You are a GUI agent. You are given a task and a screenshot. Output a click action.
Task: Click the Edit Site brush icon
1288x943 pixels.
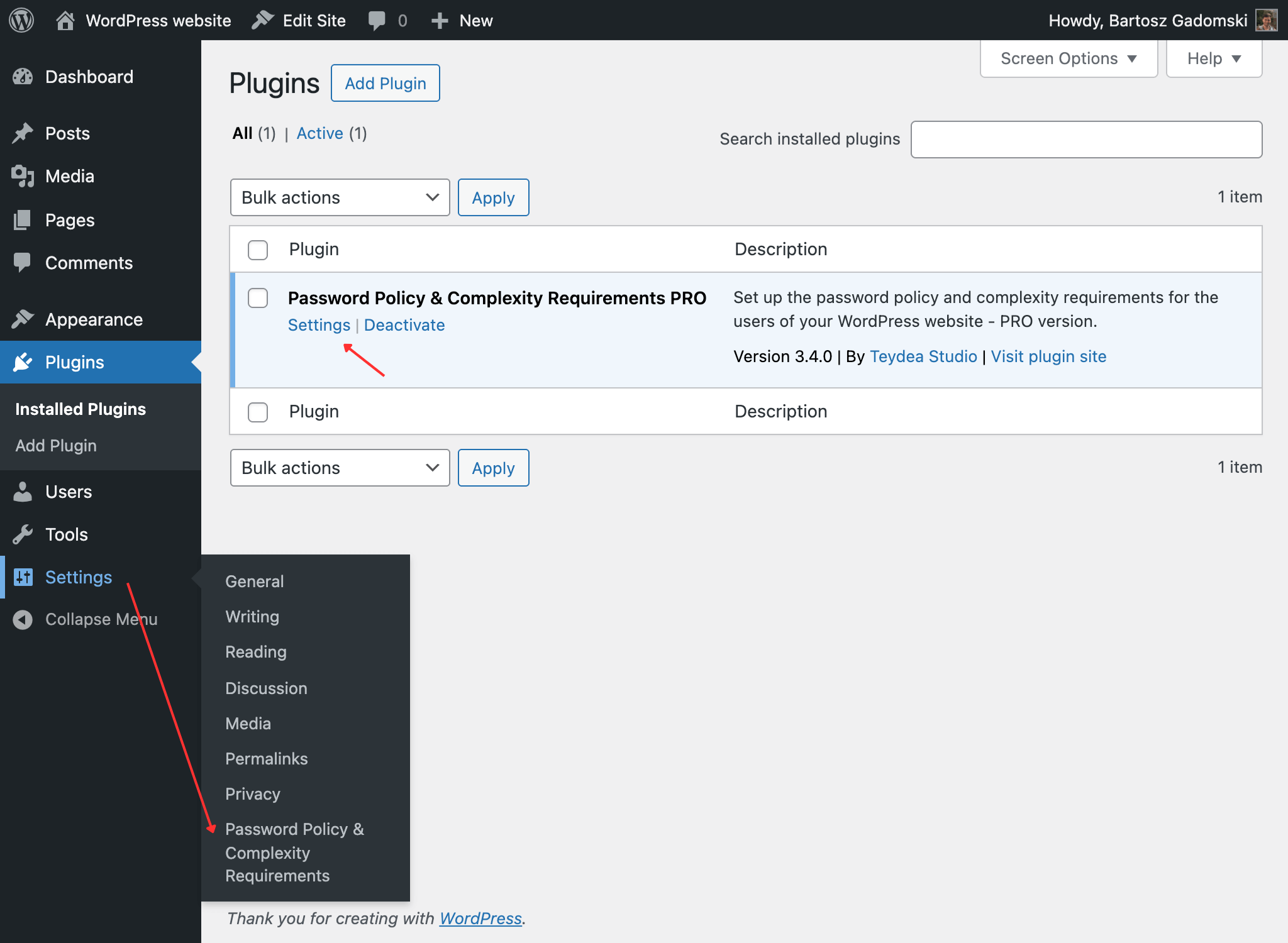(x=262, y=20)
